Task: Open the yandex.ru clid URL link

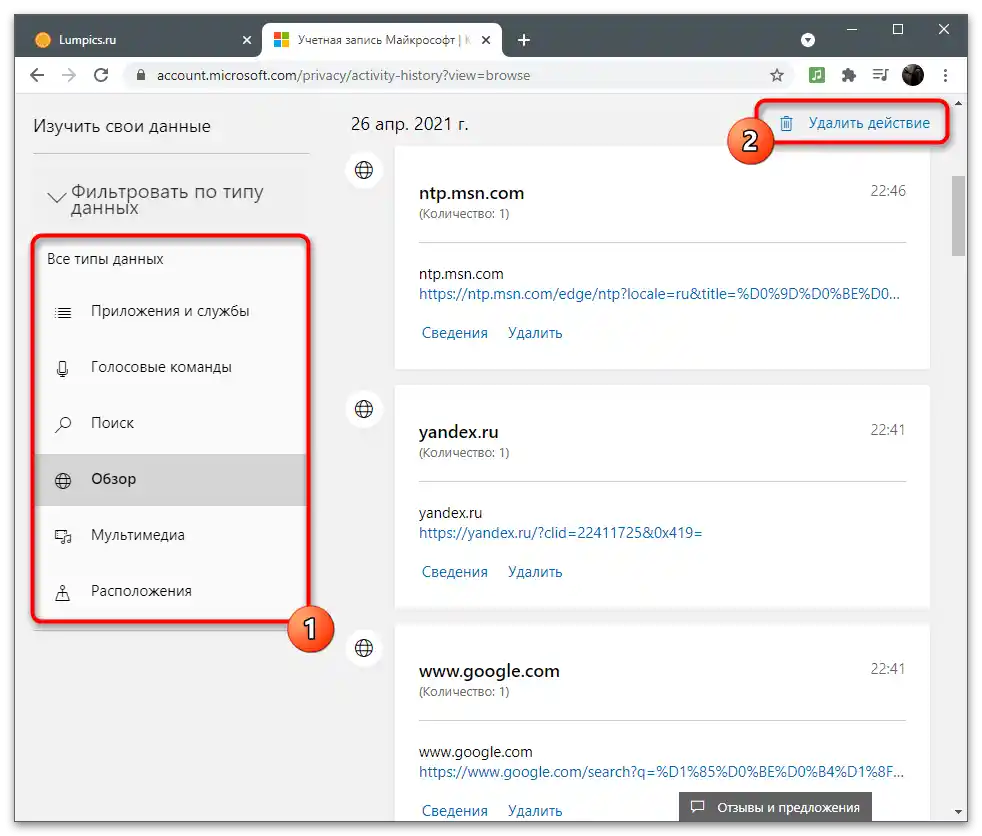Action: tap(561, 533)
